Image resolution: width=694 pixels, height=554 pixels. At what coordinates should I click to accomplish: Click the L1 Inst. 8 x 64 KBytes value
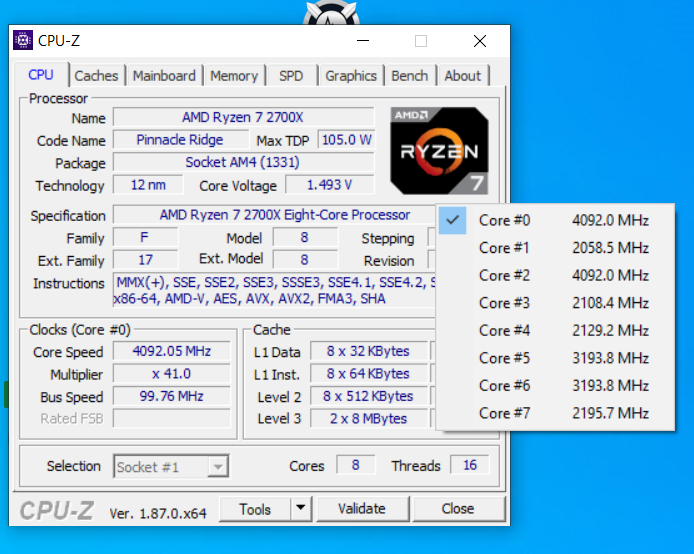[369, 374]
